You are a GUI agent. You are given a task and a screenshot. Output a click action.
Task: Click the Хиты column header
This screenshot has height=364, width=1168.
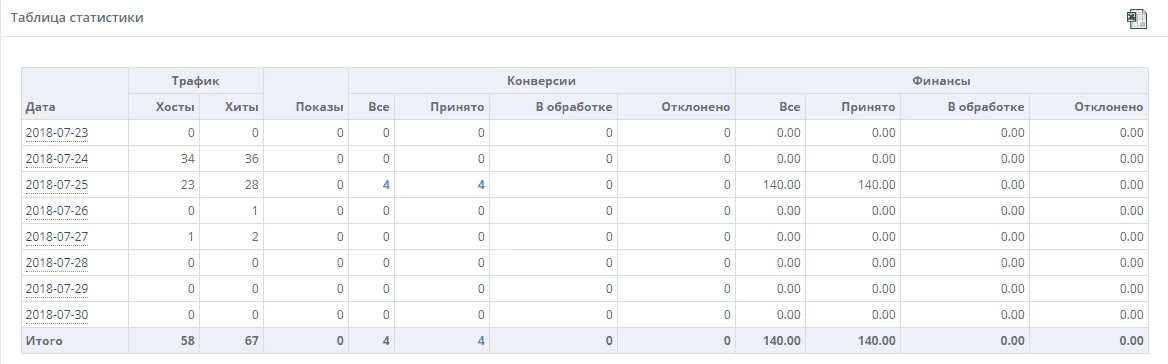[x=241, y=107]
